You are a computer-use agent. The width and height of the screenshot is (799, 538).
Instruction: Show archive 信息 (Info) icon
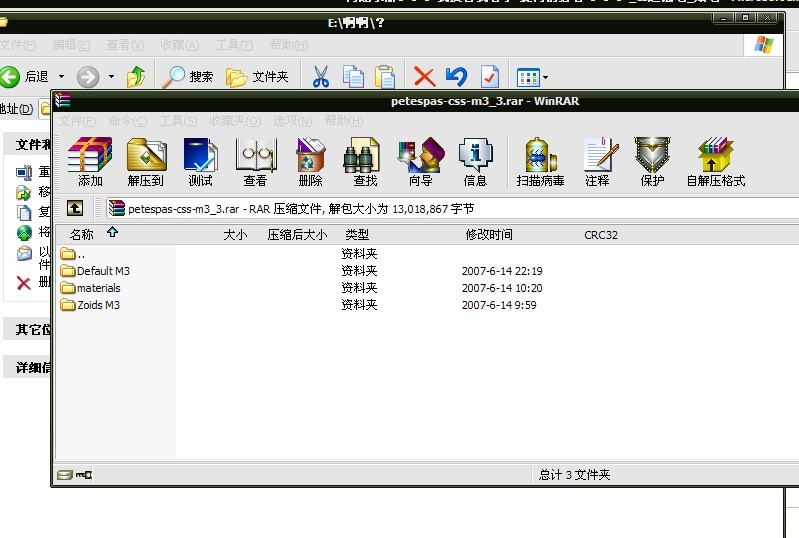(x=475, y=162)
